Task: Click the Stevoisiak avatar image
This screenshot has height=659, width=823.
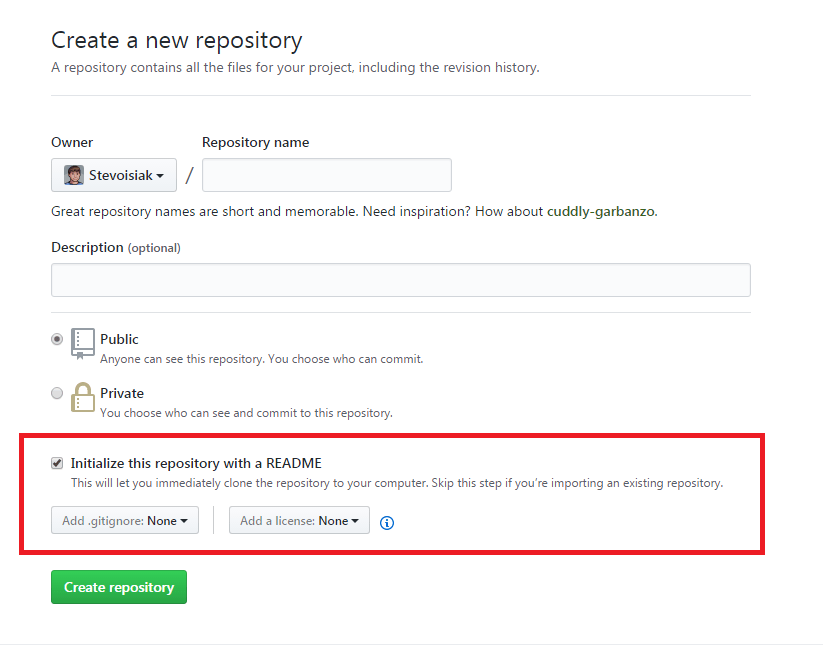Action: [73, 175]
